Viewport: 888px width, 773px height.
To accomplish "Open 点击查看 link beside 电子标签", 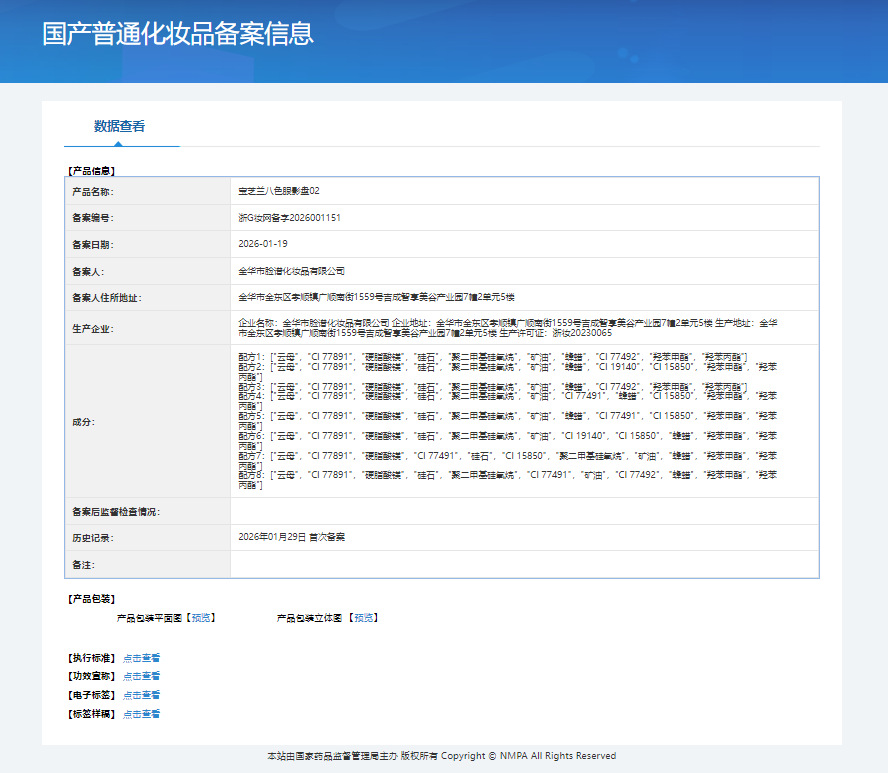I will click(x=142, y=695).
